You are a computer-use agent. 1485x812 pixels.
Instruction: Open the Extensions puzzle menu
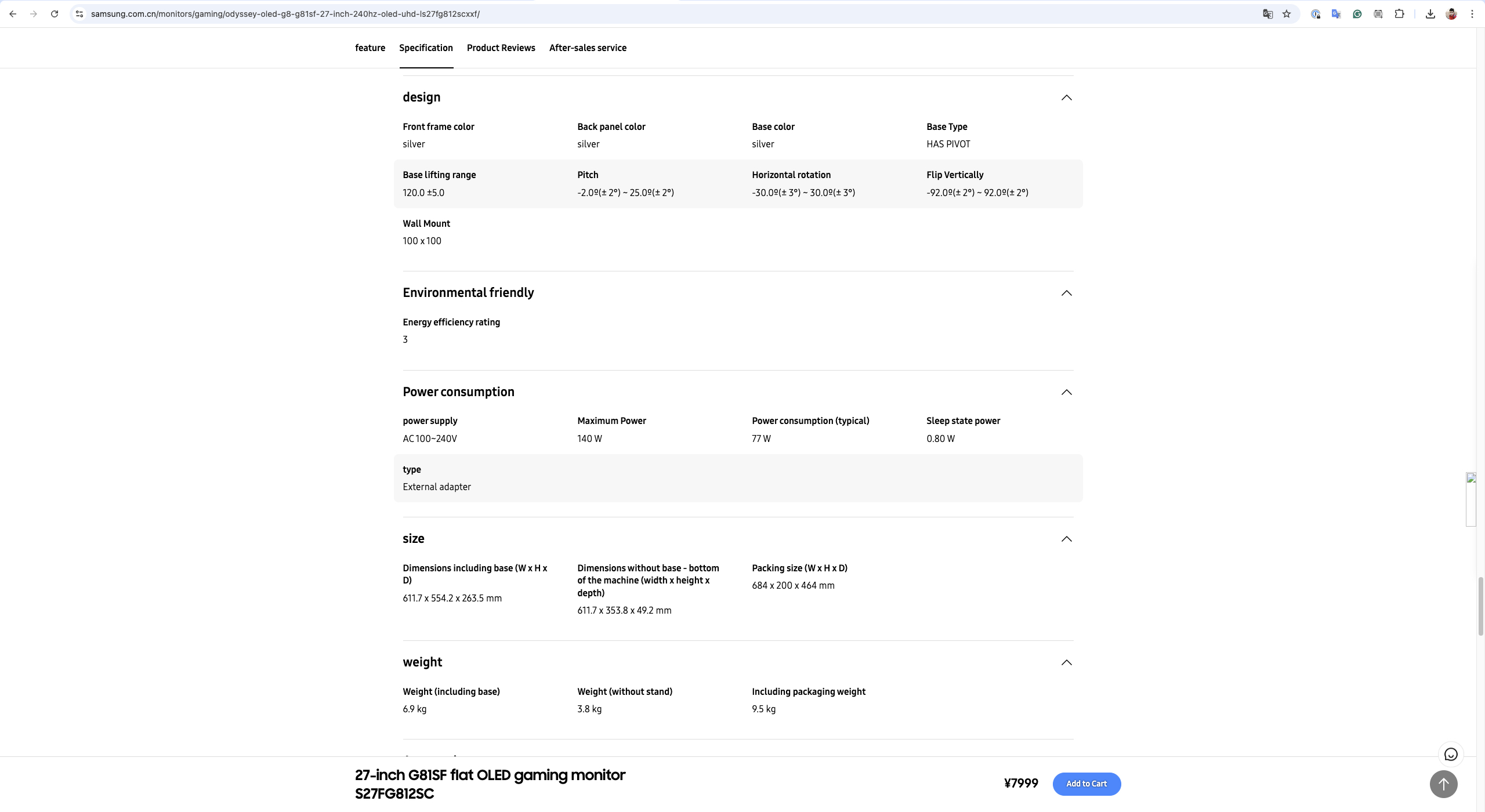tap(1399, 14)
